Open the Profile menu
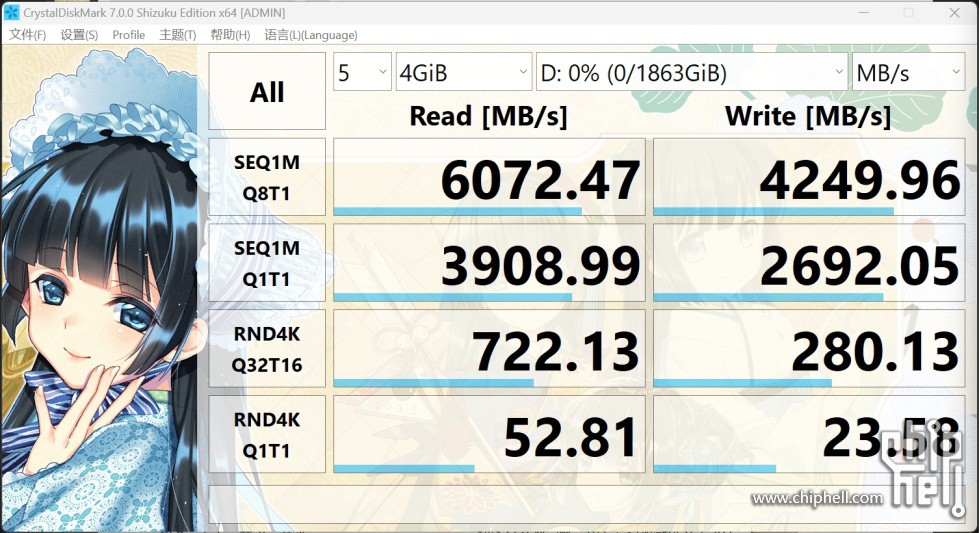979x533 pixels. point(129,35)
